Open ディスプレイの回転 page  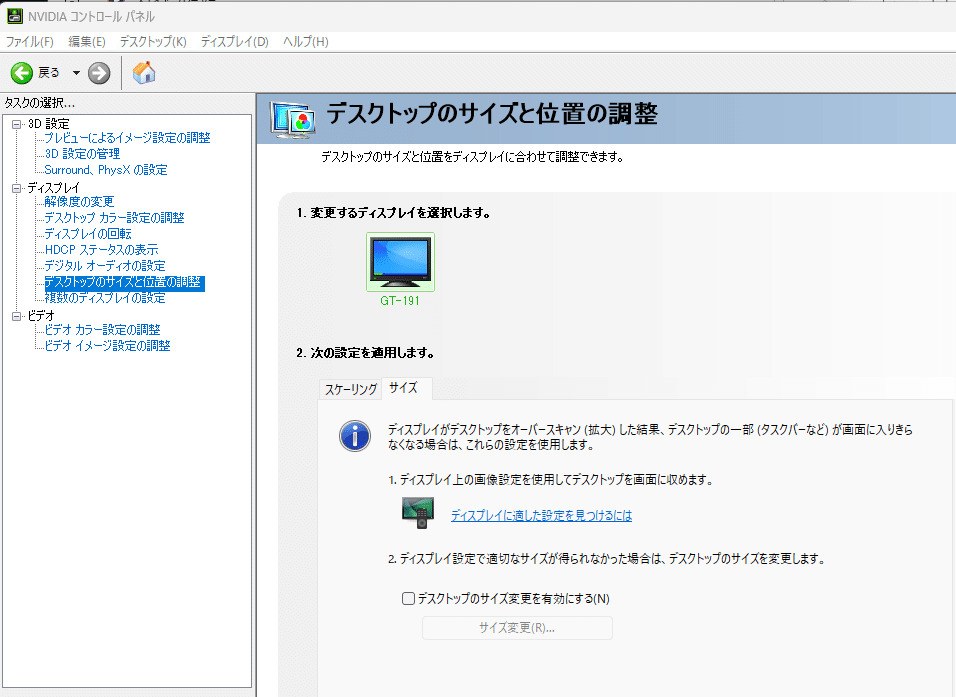(x=88, y=234)
